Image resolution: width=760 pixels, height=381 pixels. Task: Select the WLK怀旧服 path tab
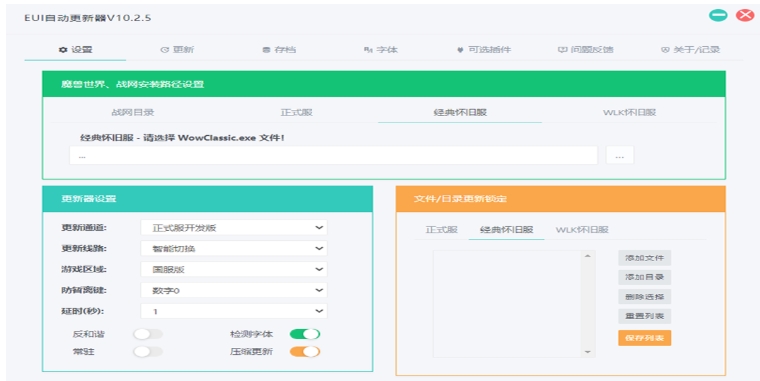click(629, 112)
